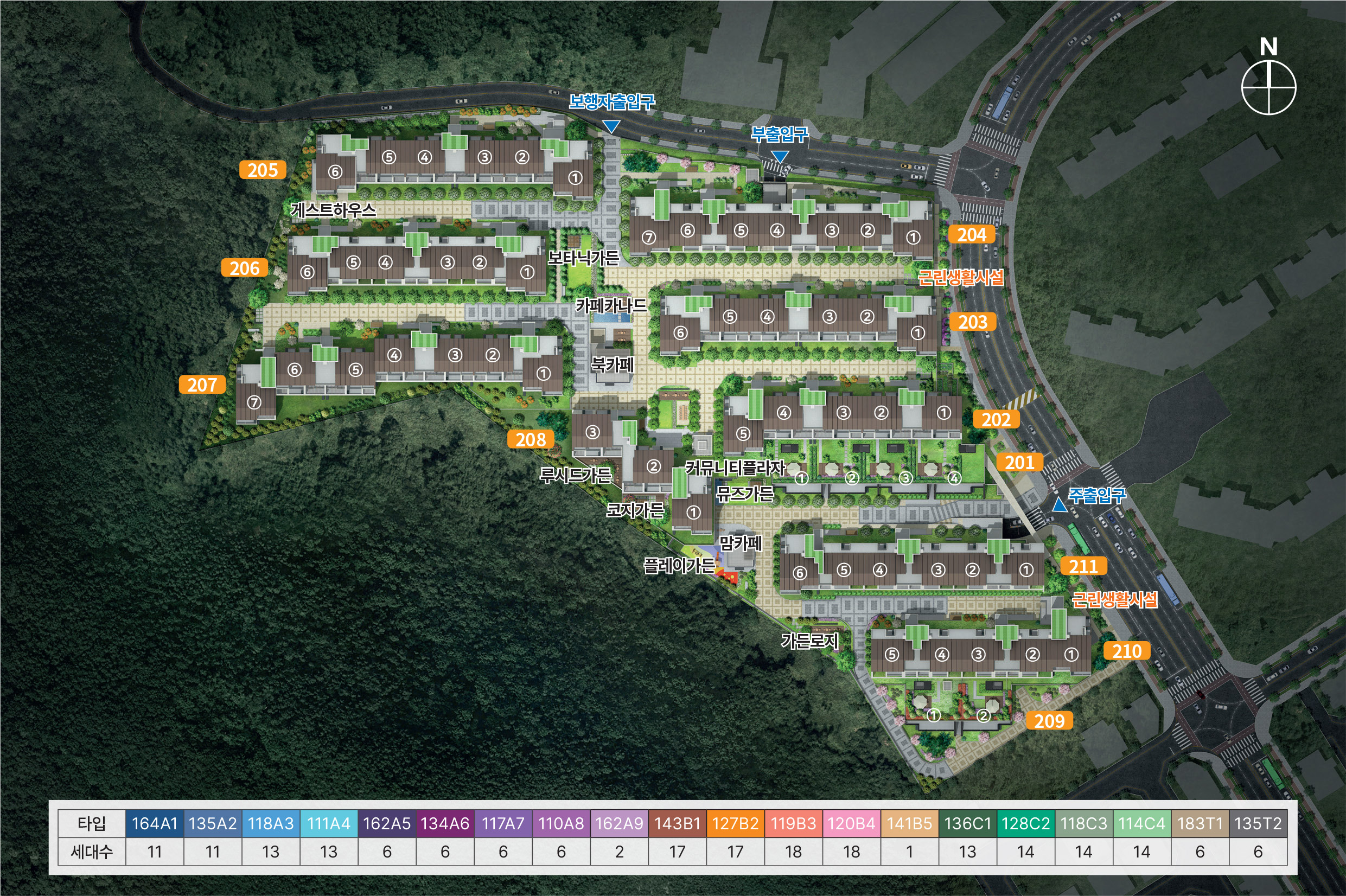1346x896 pixels.
Task: Click the 부출입구 sub-entrance arrow marker
Action: (x=780, y=157)
